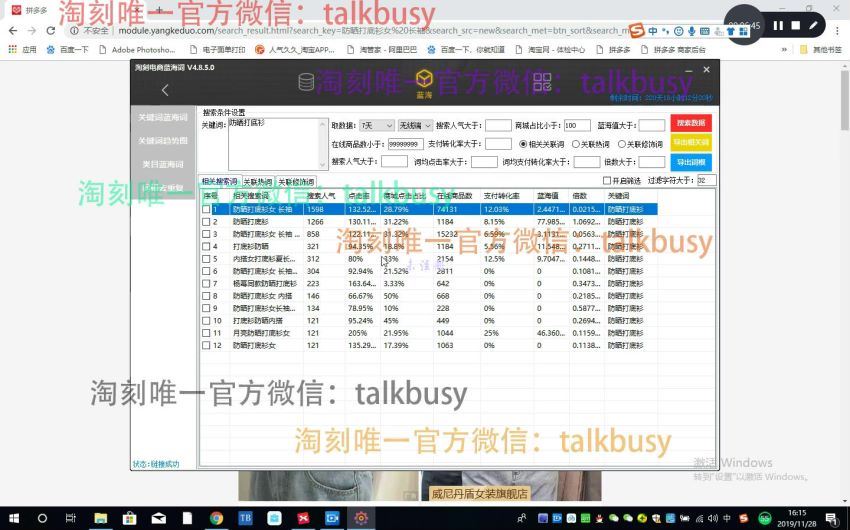850x530 pixels.
Task: Open the recorder's pencil annotation tool
Action: 813,25
